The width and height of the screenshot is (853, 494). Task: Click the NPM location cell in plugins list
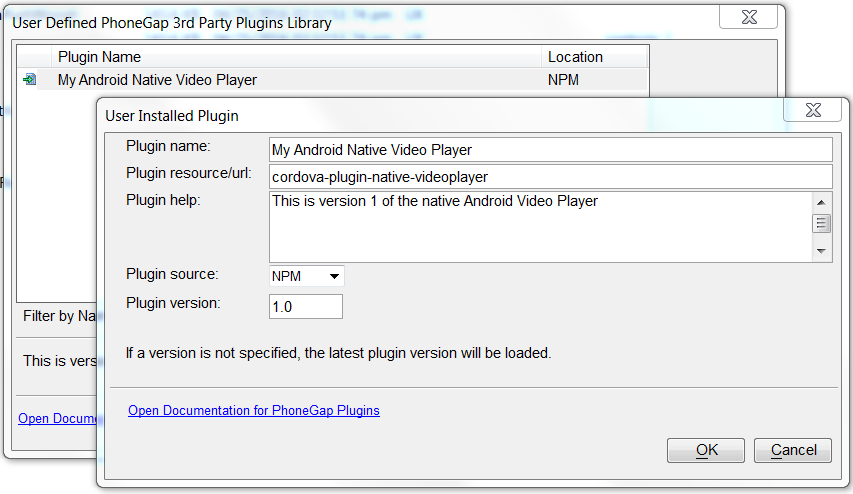pos(563,80)
